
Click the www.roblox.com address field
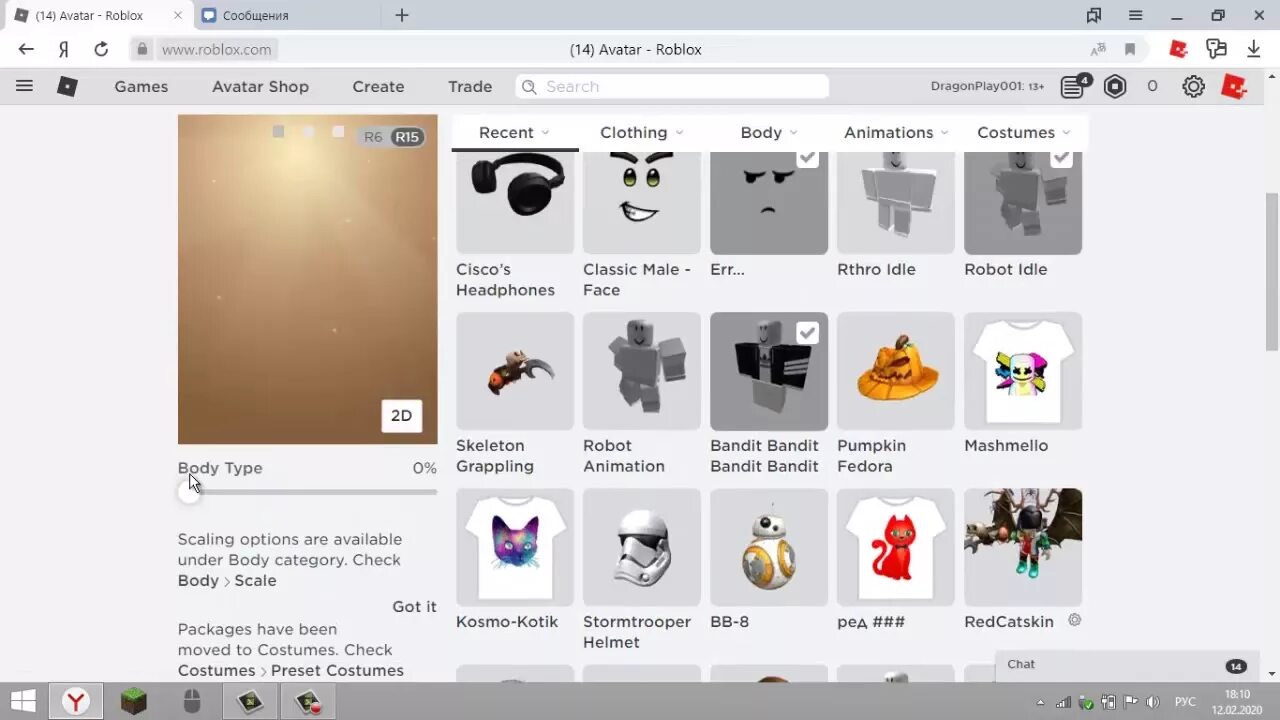click(216, 49)
